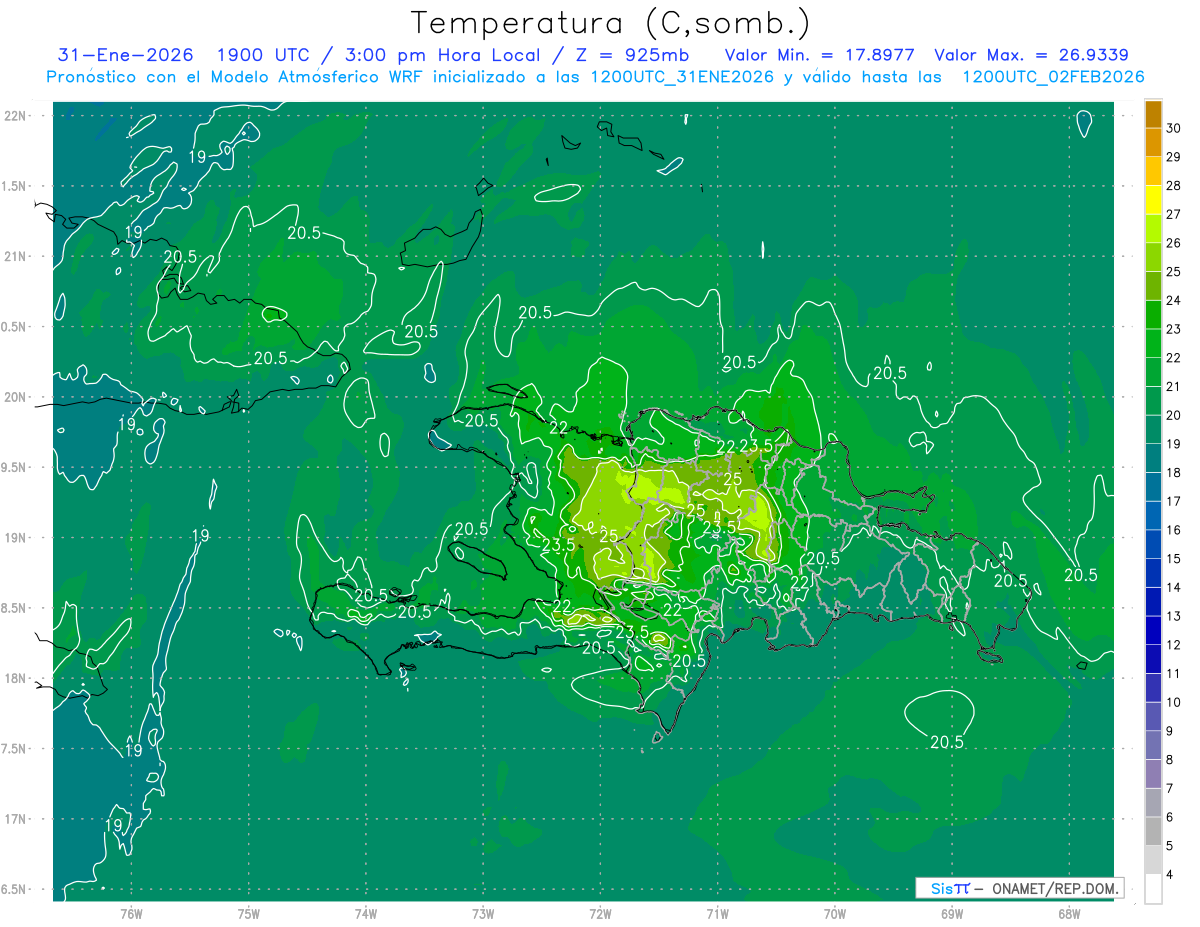Click the SisPI ONAMET/REP.DOM. logo box
1200x927 pixels.
pos(1019,888)
